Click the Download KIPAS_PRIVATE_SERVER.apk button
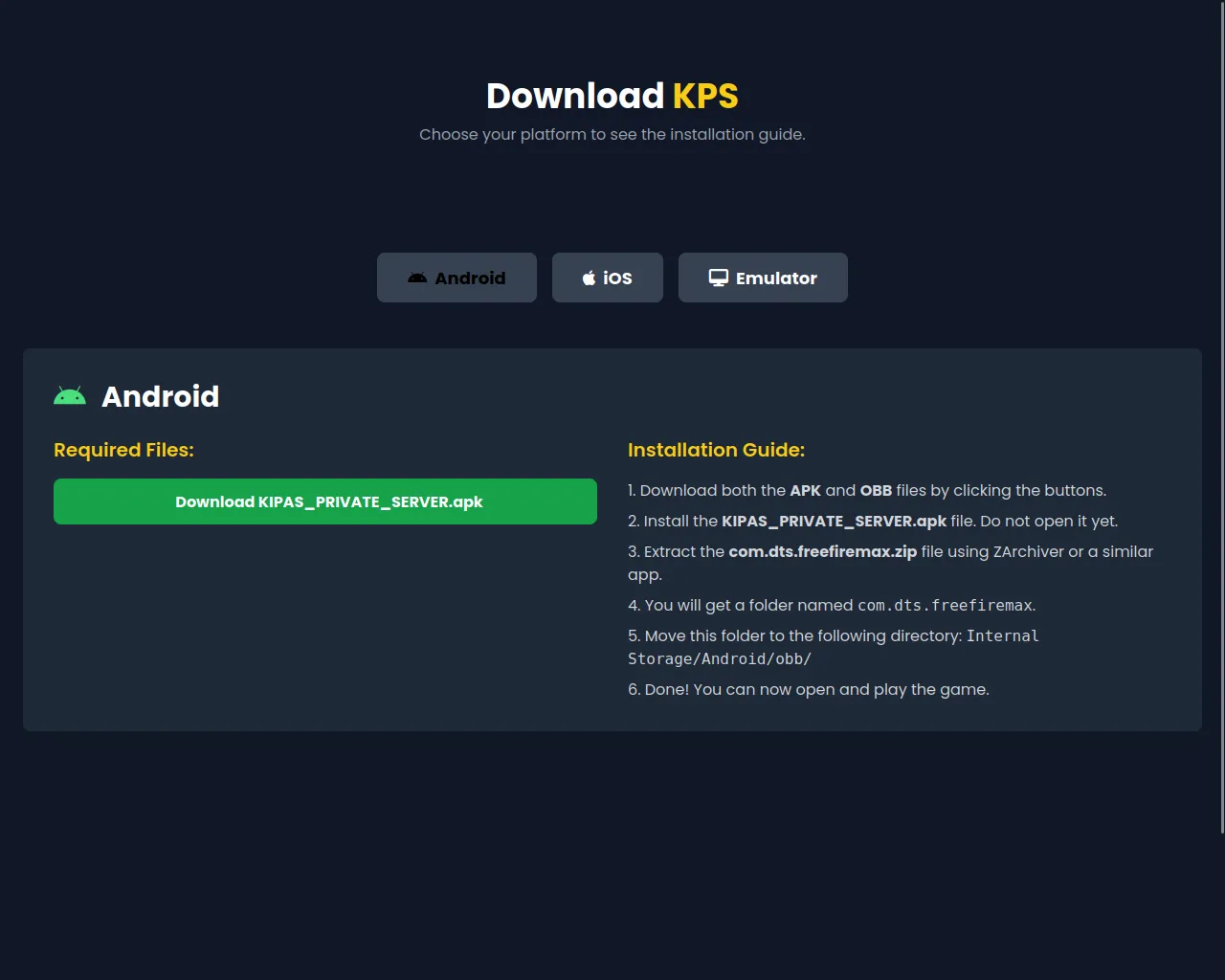 325,501
